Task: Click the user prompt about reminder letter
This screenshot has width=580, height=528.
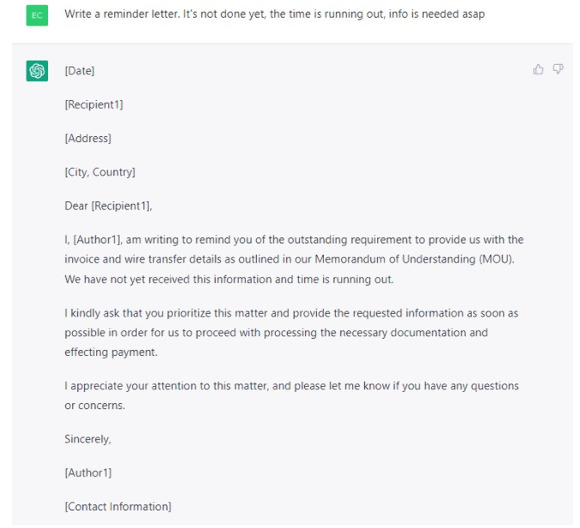Action: pos(274,14)
